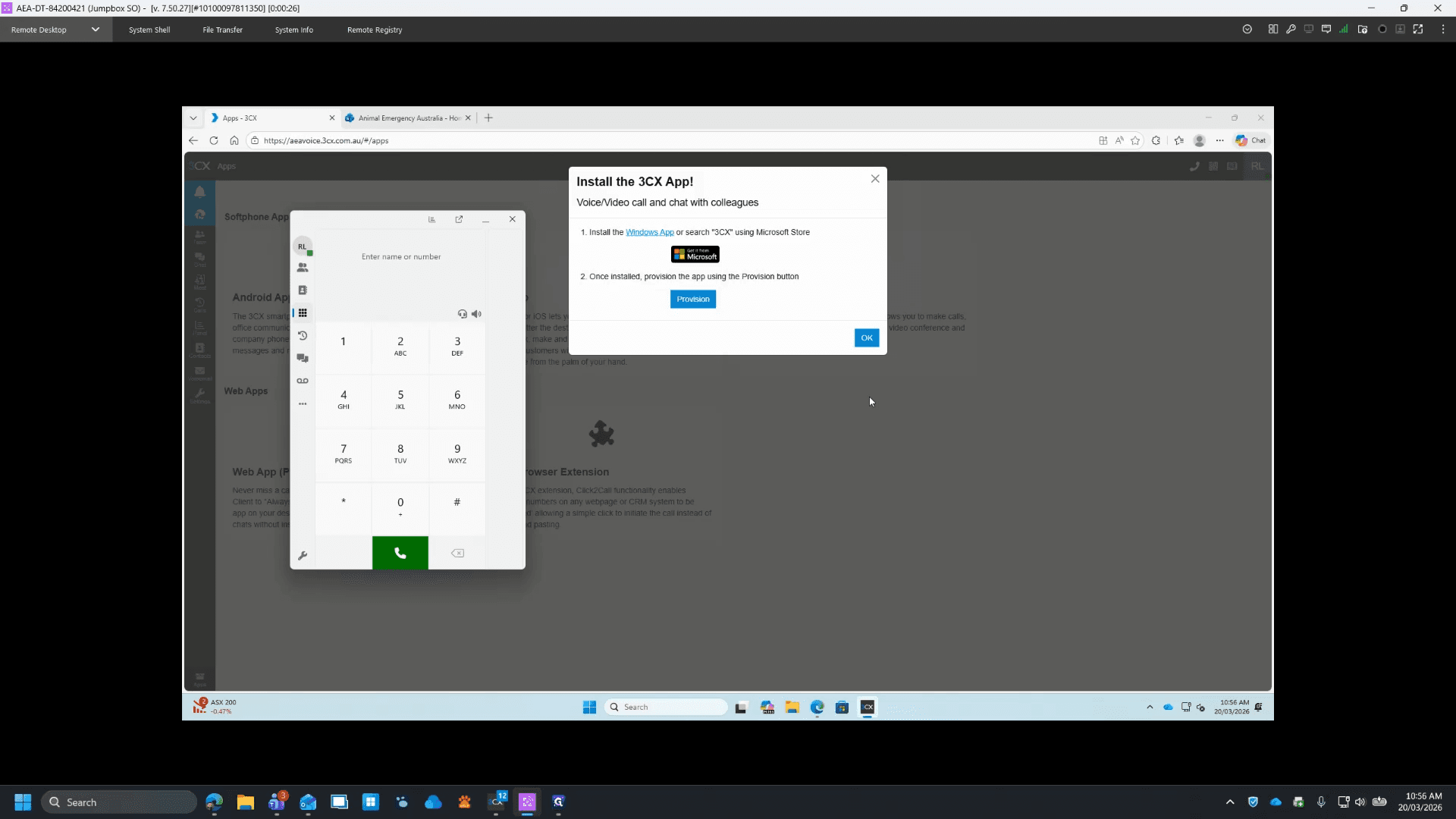Switch to the Animal Emergency Australia tab
This screenshot has height=819, width=1456.
tap(408, 118)
